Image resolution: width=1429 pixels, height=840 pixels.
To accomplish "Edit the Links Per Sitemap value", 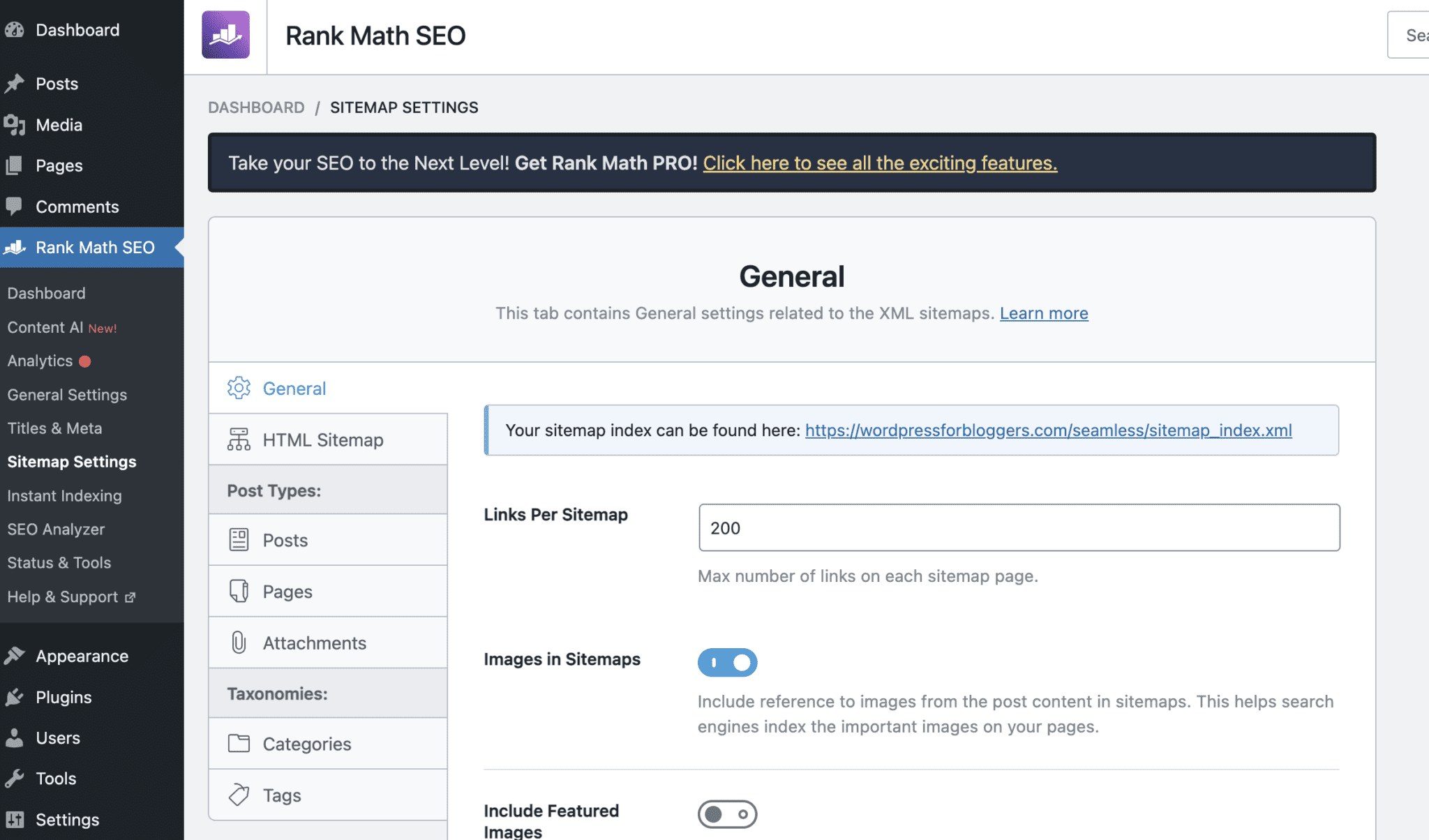I will pos(1018,528).
